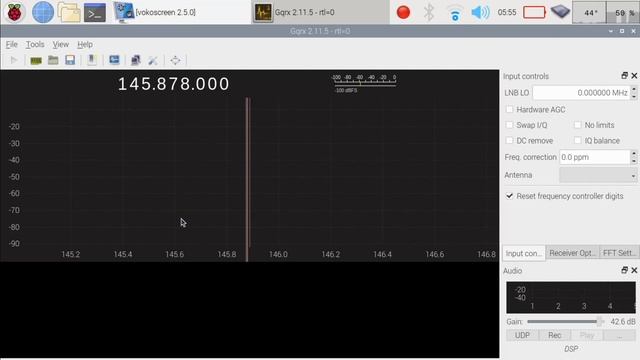Screen dimensions: 640x360
Task: Open the Tools menu
Action: [x=35, y=44]
